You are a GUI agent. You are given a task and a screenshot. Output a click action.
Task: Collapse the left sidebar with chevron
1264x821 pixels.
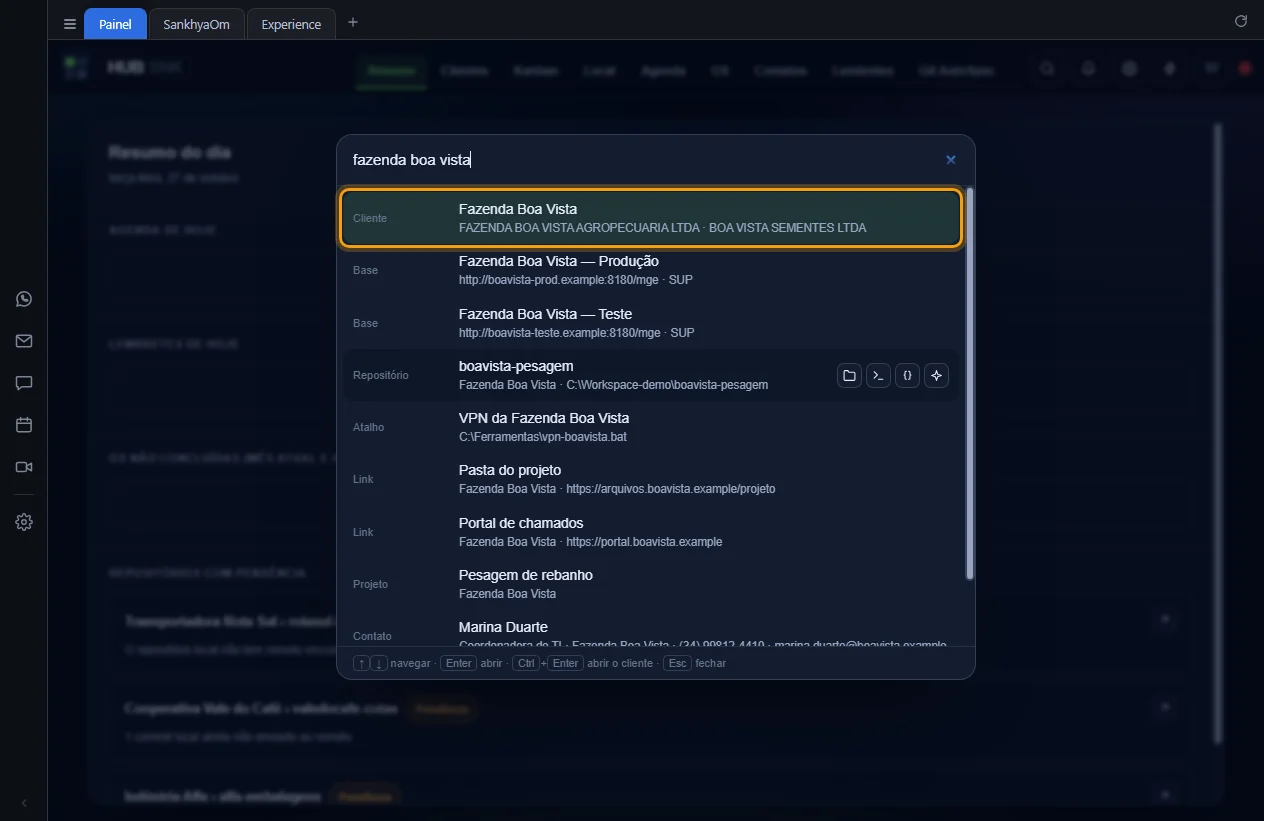(x=24, y=803)
